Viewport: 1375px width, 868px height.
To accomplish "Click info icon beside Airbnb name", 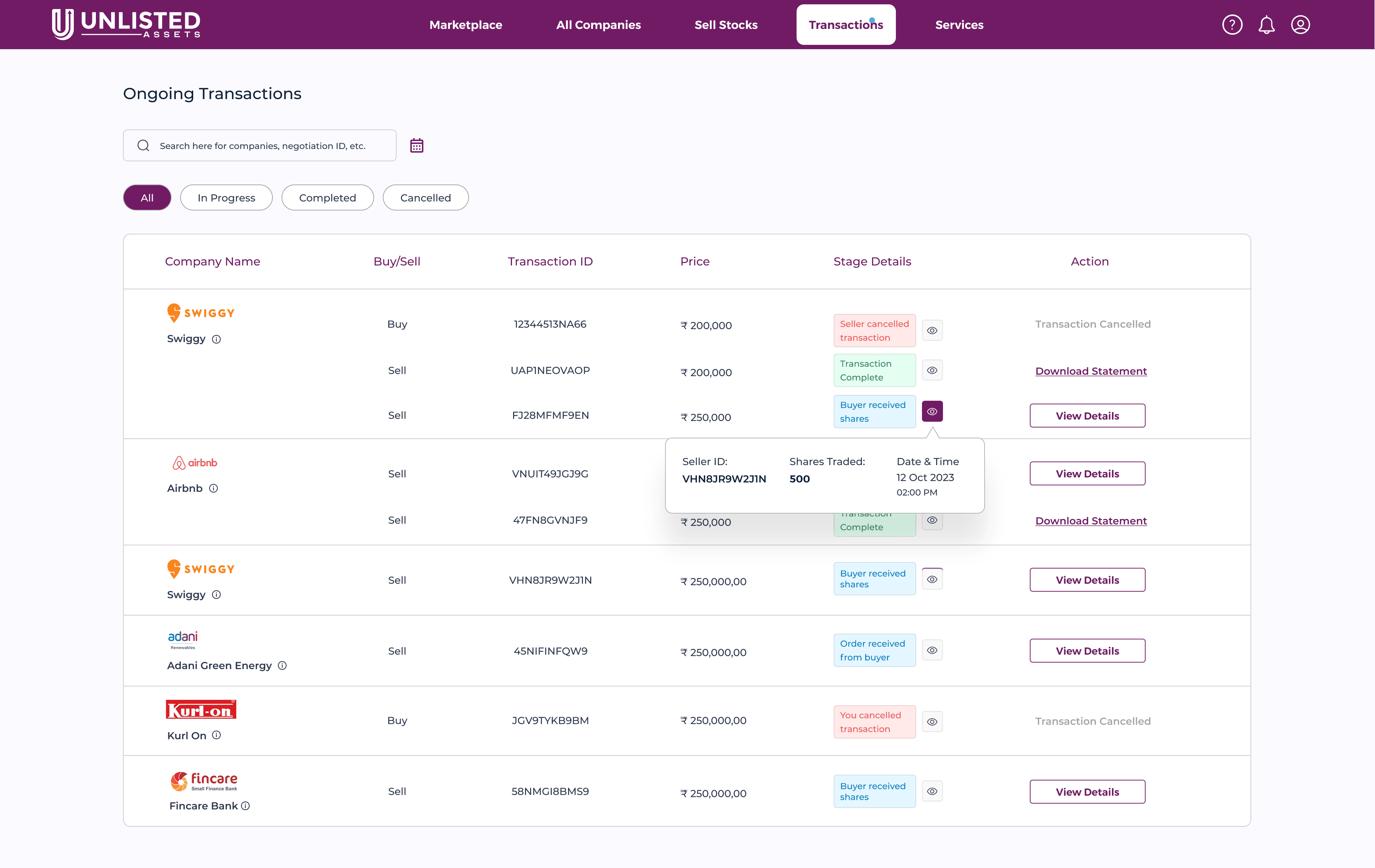I will click(213, 488).
